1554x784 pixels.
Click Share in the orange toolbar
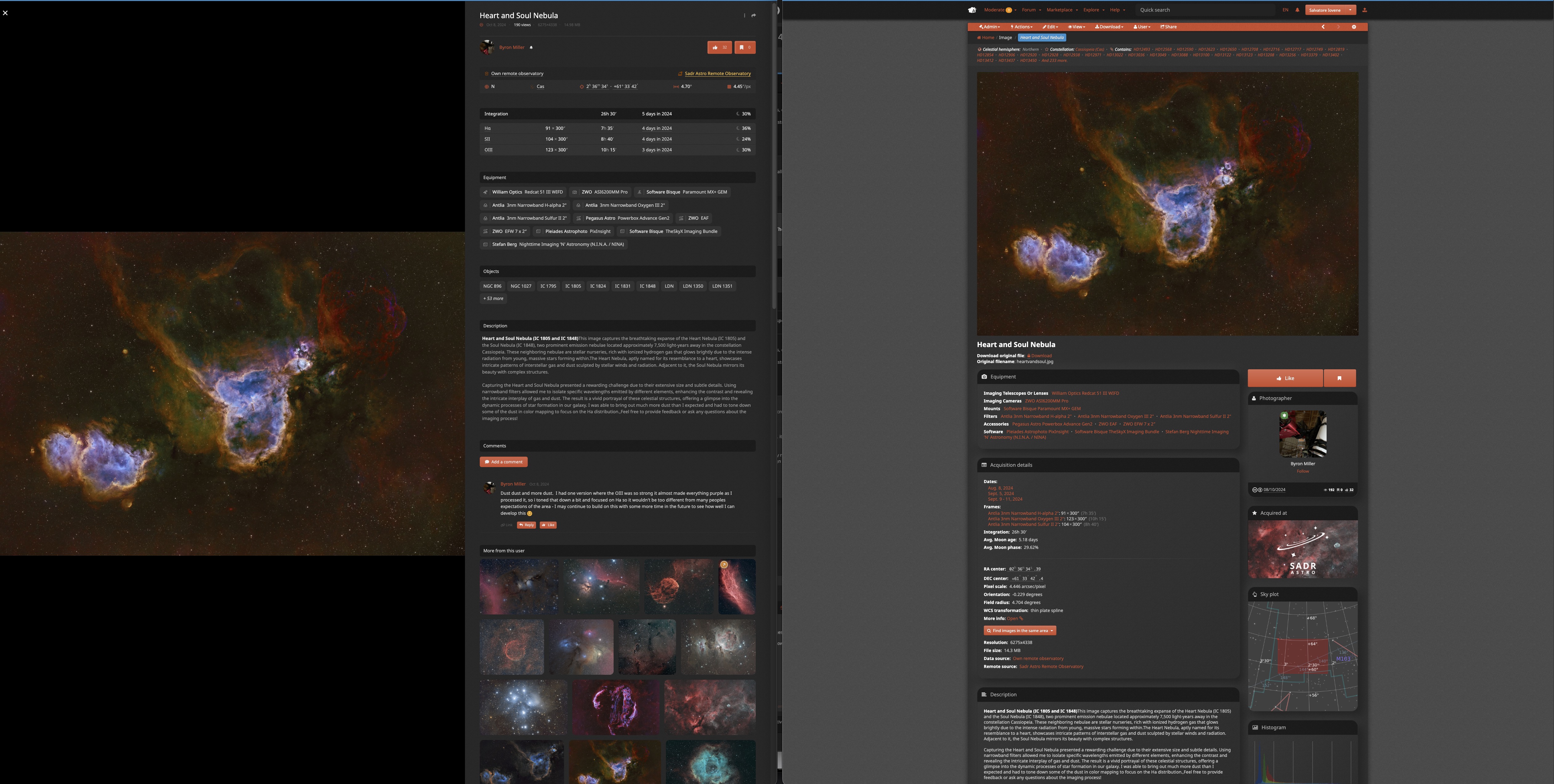point(1168,26)
